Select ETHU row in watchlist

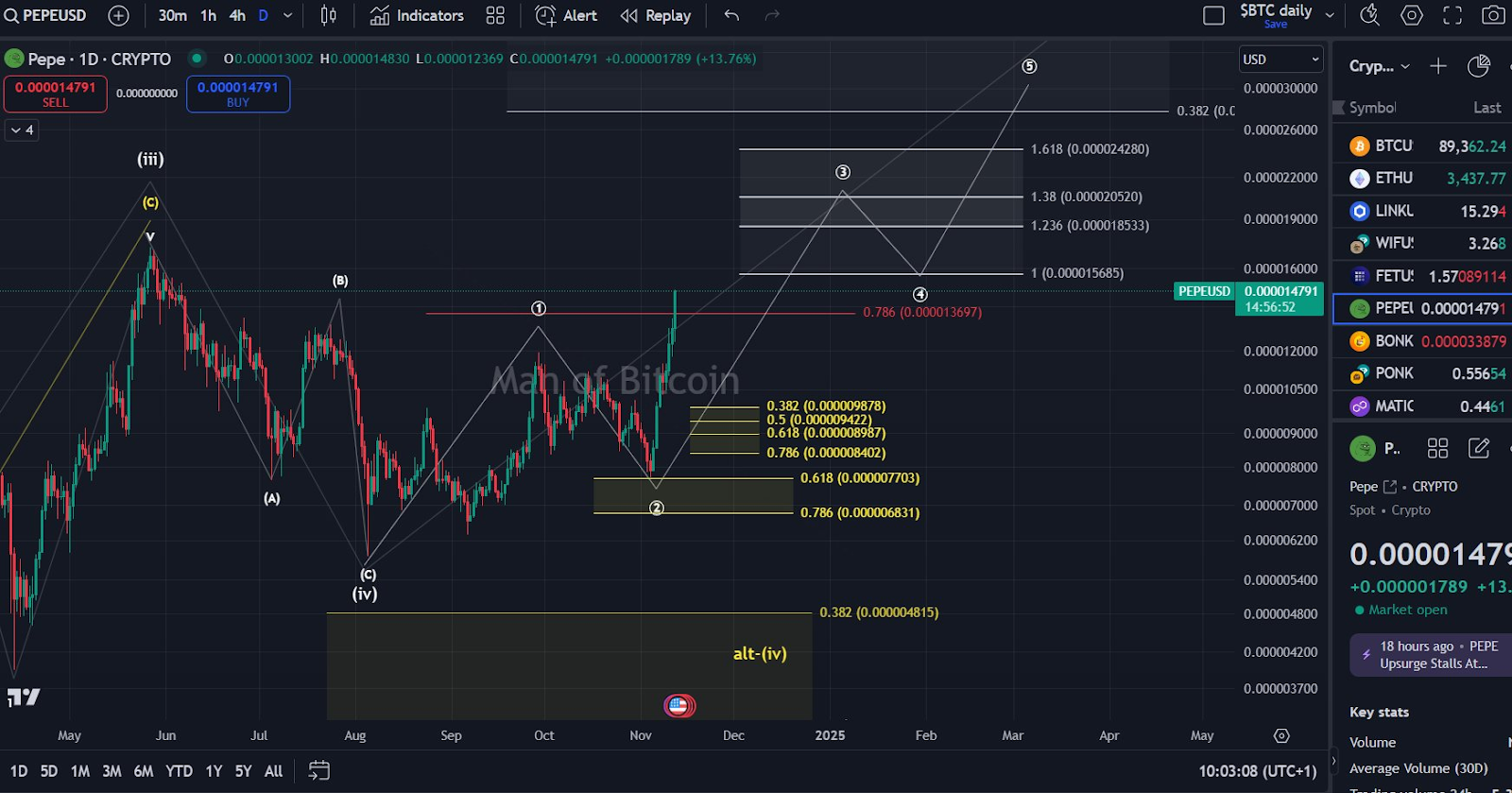(1422, 178)
